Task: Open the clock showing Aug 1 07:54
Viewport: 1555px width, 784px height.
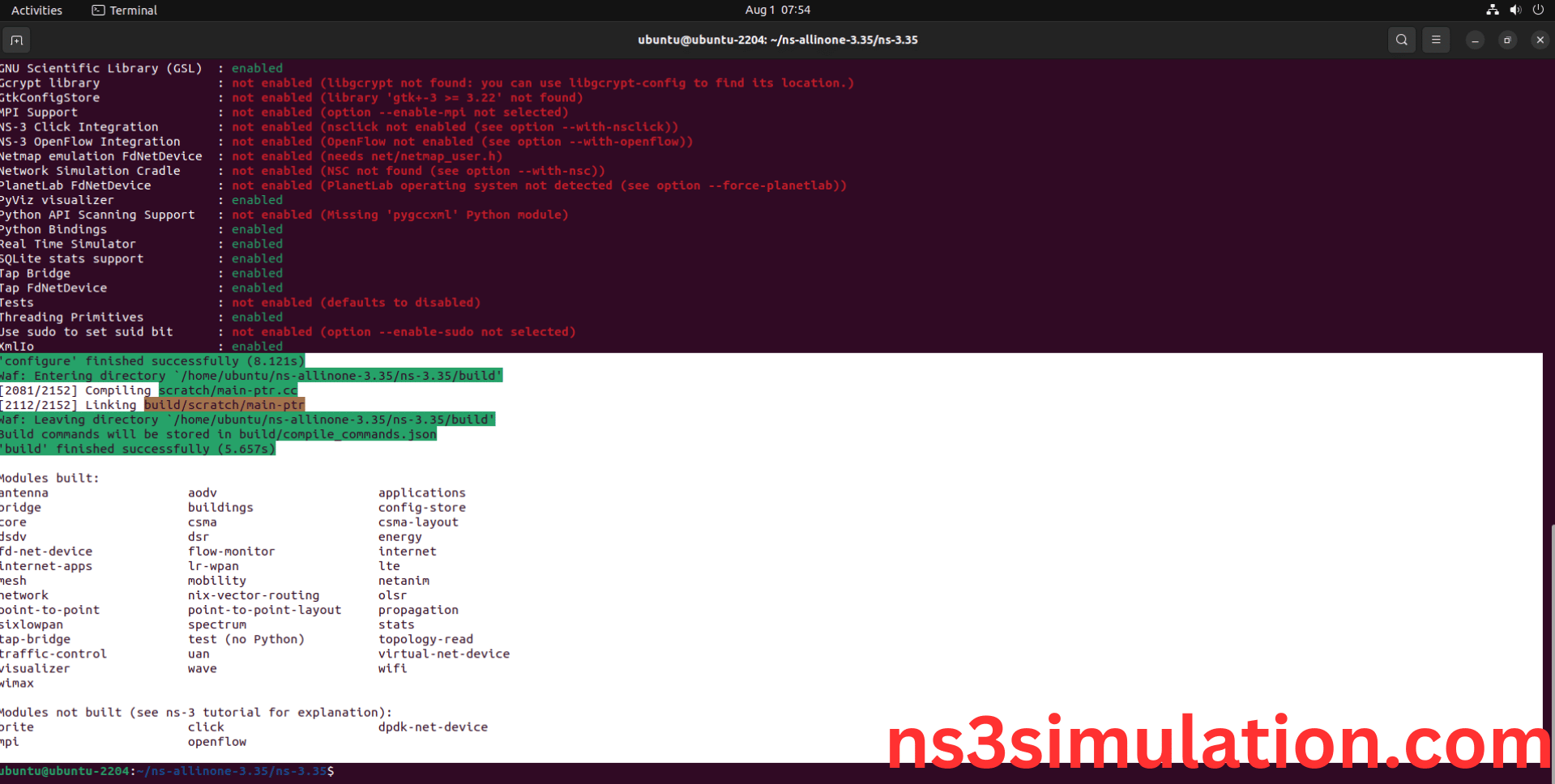Action: 777,10
